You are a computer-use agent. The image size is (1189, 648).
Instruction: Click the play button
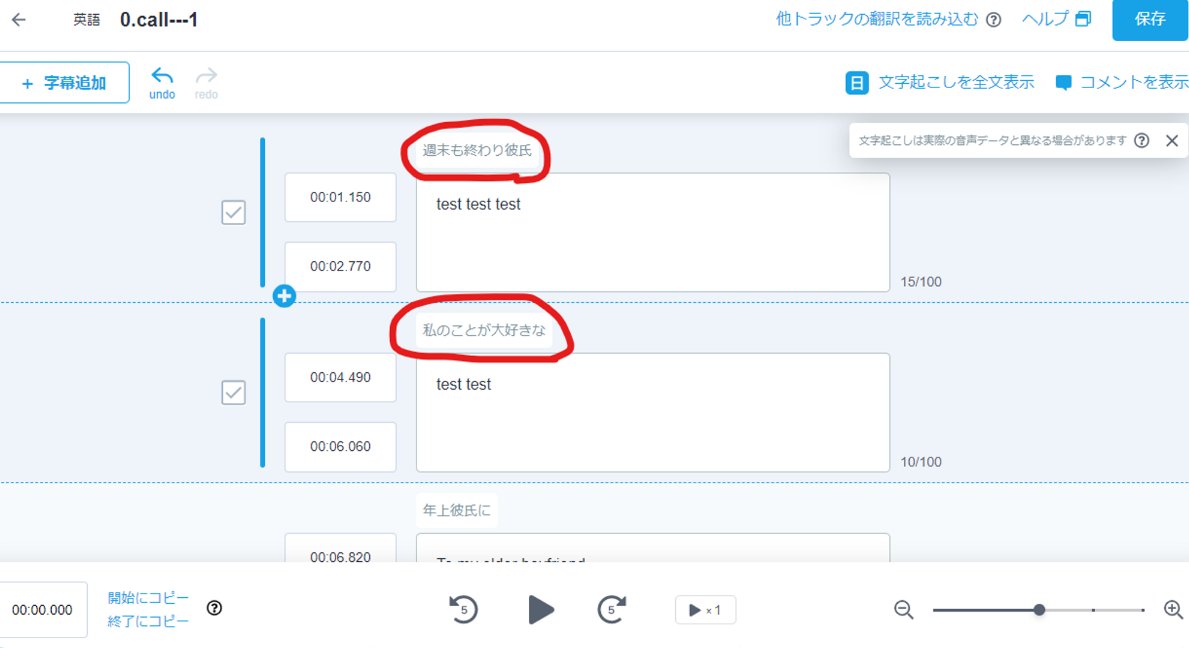pos(540,609)
